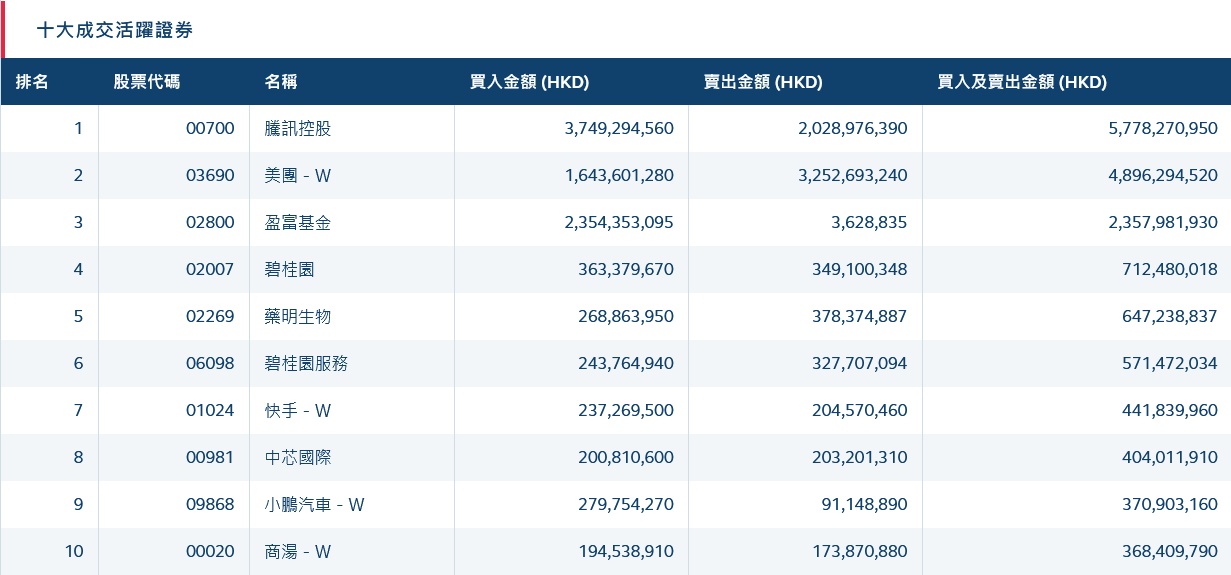Screen dimensions: 1231x575
Task: Select total amount 368,409,790
Action: [1170, 551]
